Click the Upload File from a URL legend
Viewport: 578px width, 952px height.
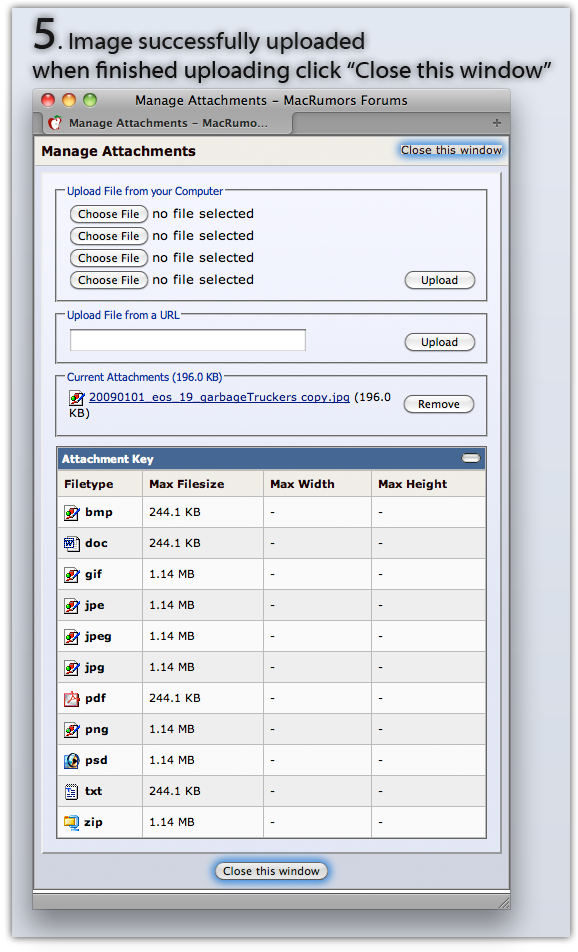123,315
